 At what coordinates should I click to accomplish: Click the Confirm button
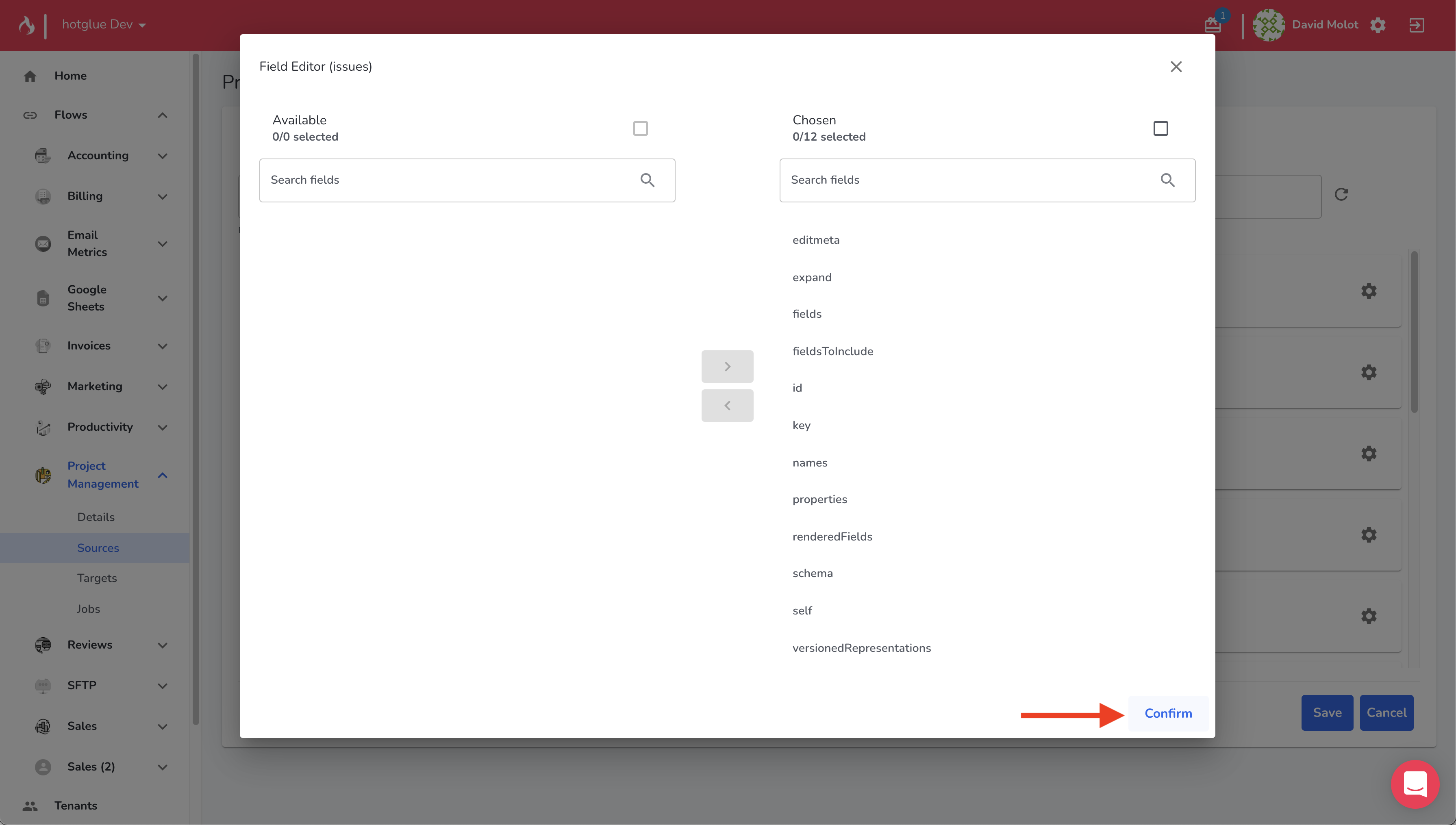click(x=1168, y=713)
